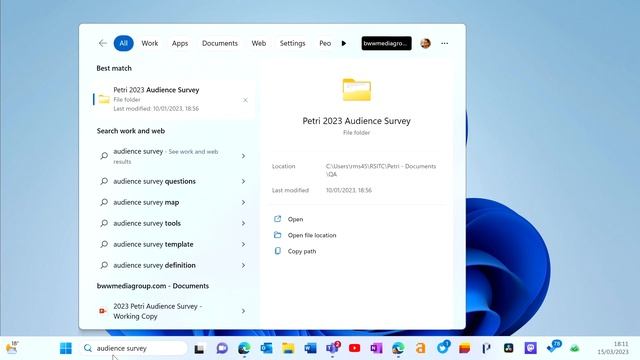Click the large folder preview icon
The image size is (640, 360).
357,89
